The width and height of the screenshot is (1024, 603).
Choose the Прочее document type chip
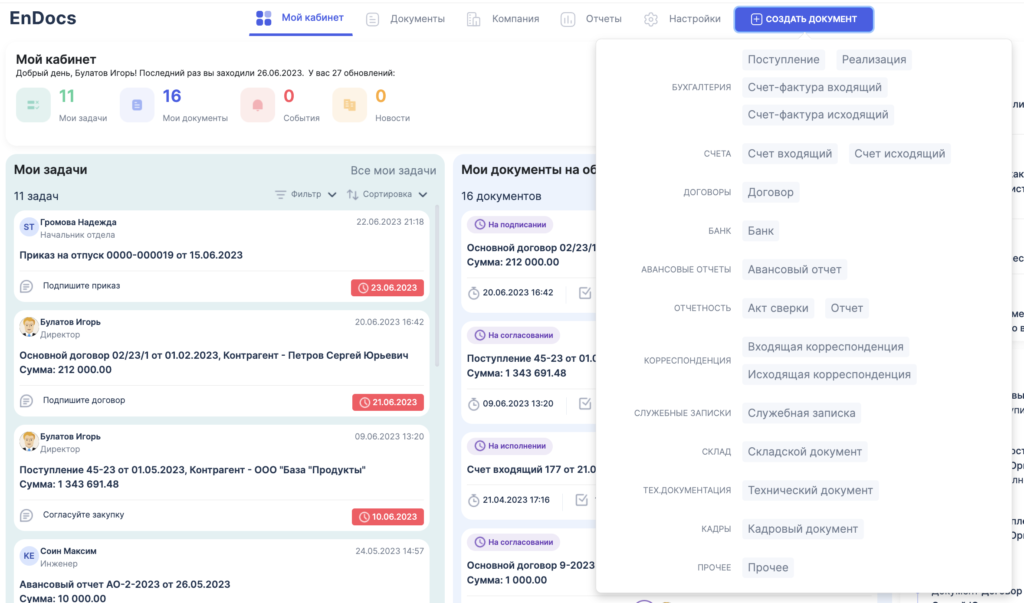click(x=768, y=567)
